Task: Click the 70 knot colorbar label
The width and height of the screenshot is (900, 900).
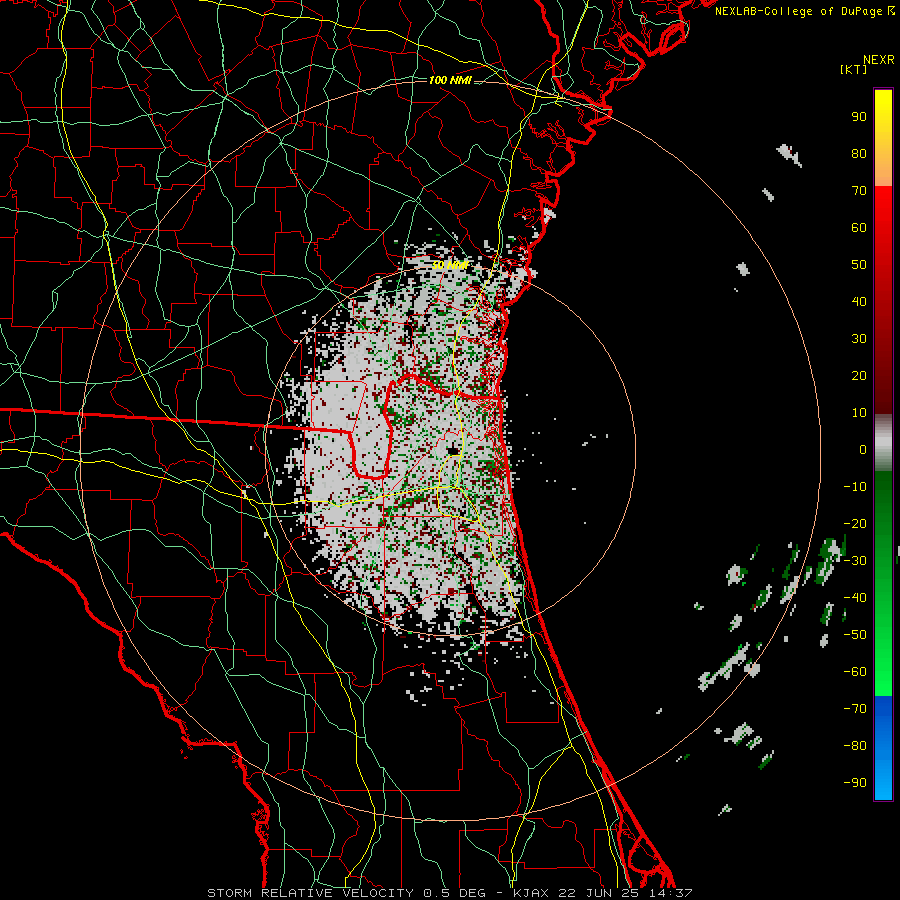Action: click(859, 191)
